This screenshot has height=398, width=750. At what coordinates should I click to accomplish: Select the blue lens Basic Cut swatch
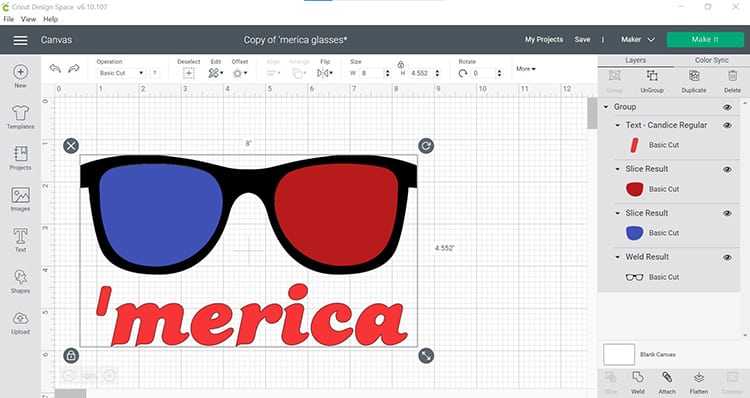coord(634,233)
